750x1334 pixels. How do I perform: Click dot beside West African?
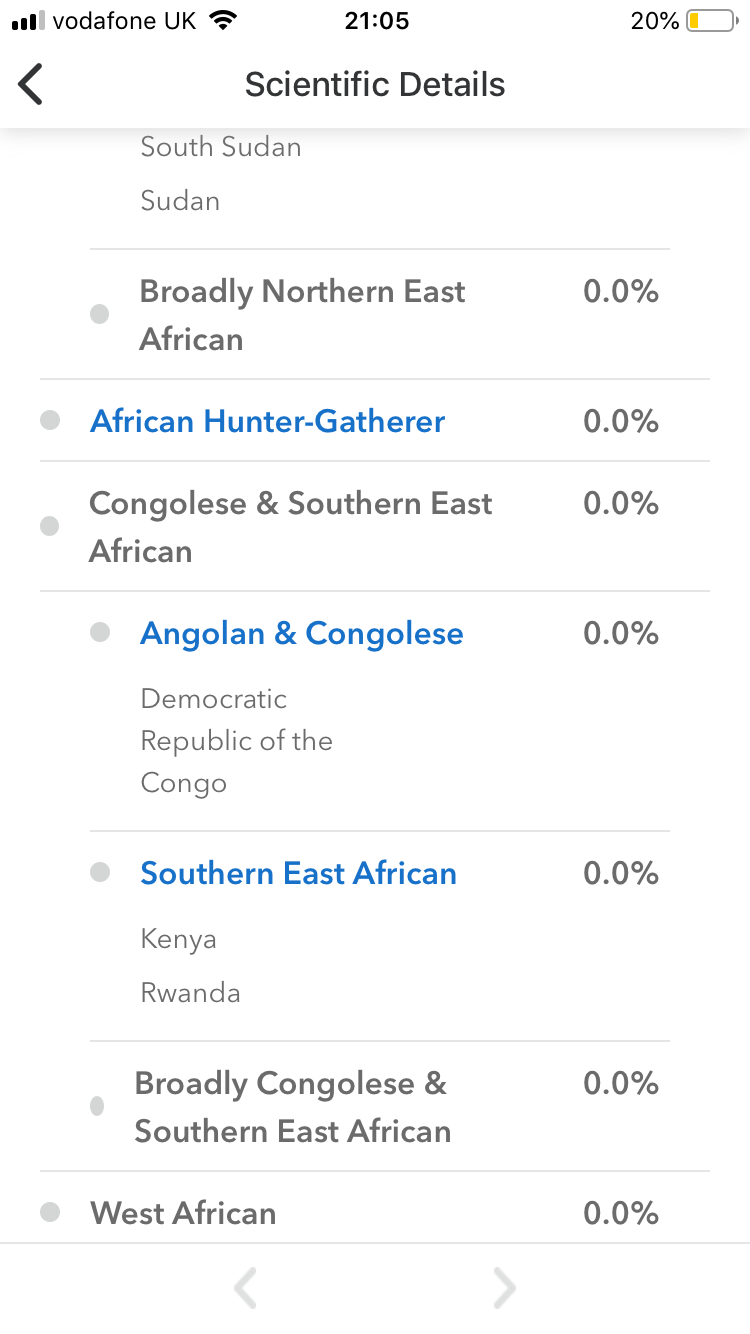tap(50, 1213)
